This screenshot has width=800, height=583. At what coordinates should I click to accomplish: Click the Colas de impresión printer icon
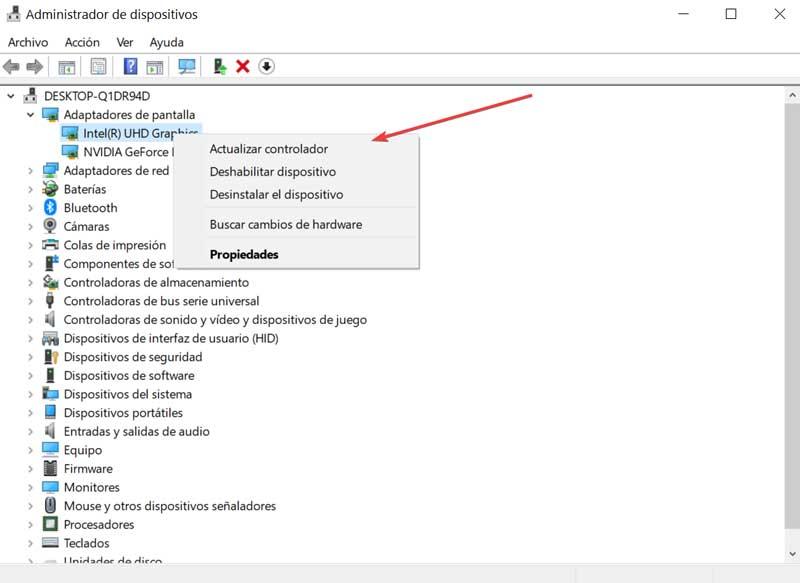coord(50,244)
